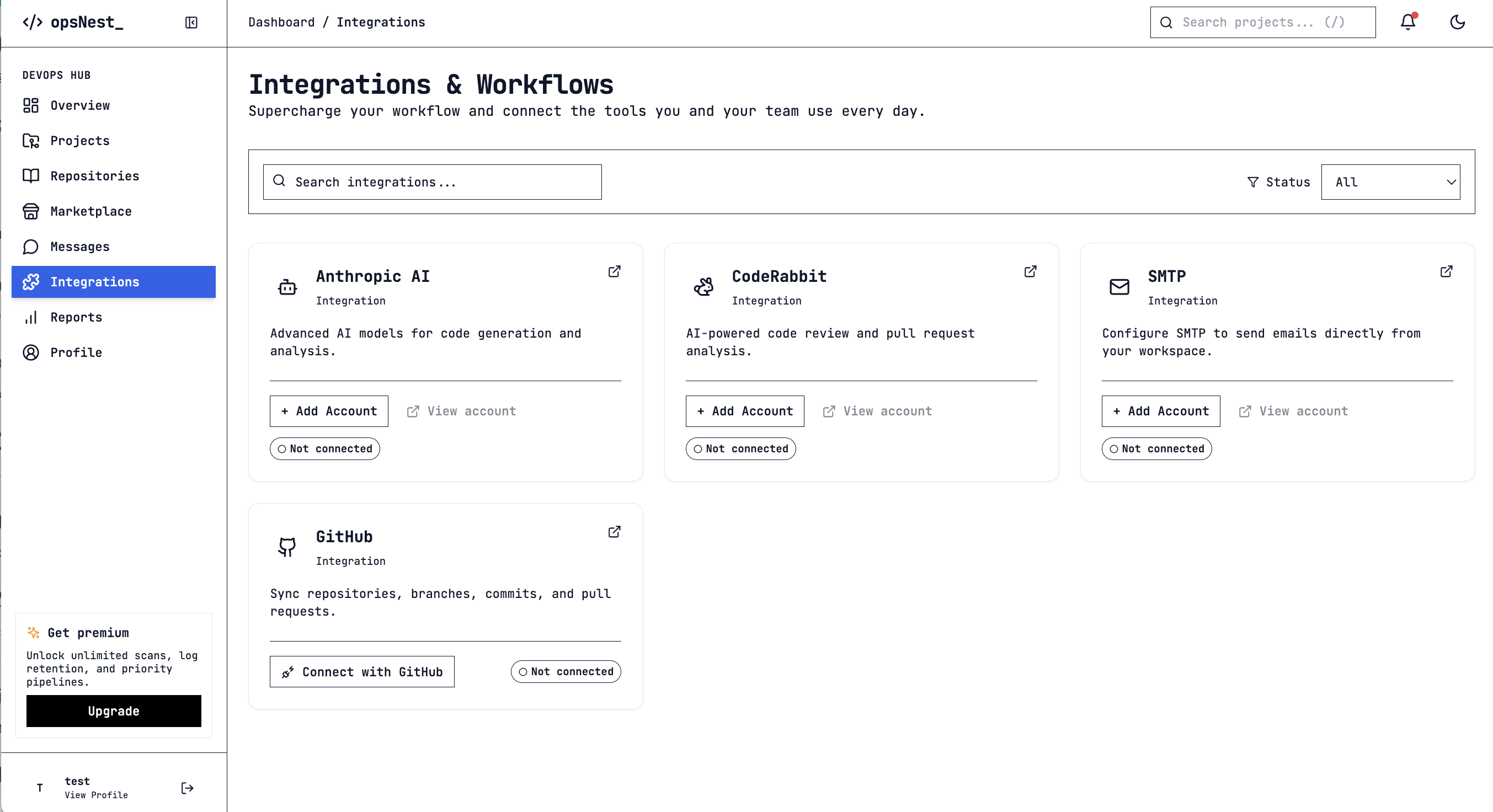The image size is (1493, 812).
Task: Go to Repositories in sidebar
Action: point(94,176)
